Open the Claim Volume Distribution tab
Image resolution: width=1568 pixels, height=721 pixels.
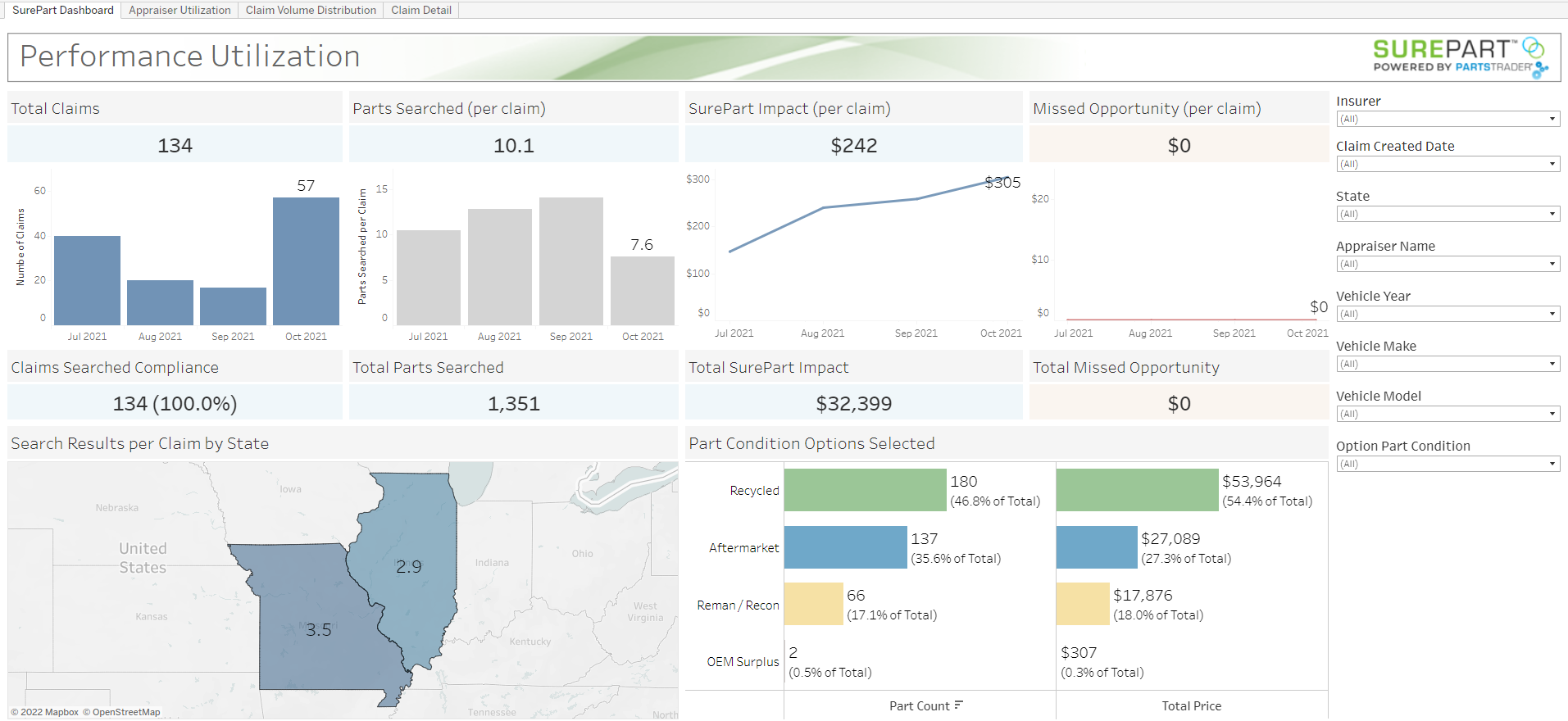click(x=311, y=10)
